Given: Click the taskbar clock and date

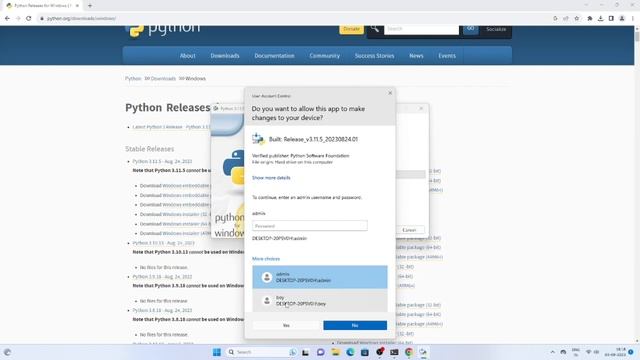Looking at the screenshot, I should point(616,352).
